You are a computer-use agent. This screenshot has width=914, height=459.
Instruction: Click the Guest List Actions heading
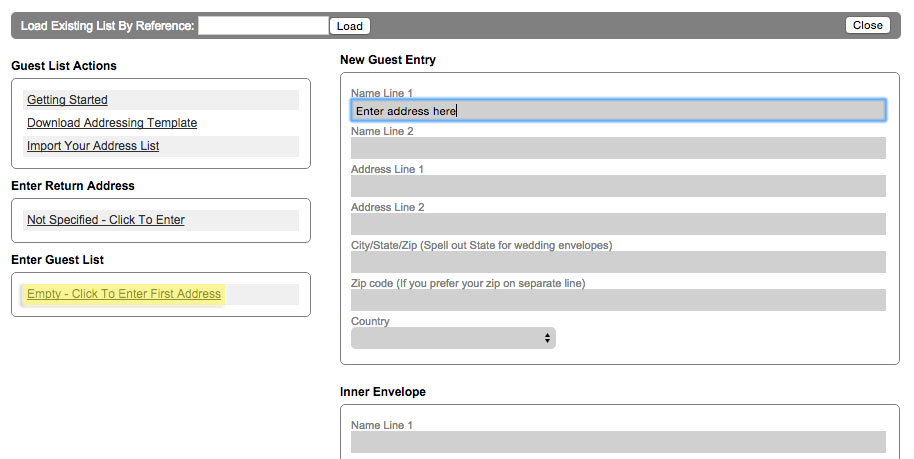[64, 66]
